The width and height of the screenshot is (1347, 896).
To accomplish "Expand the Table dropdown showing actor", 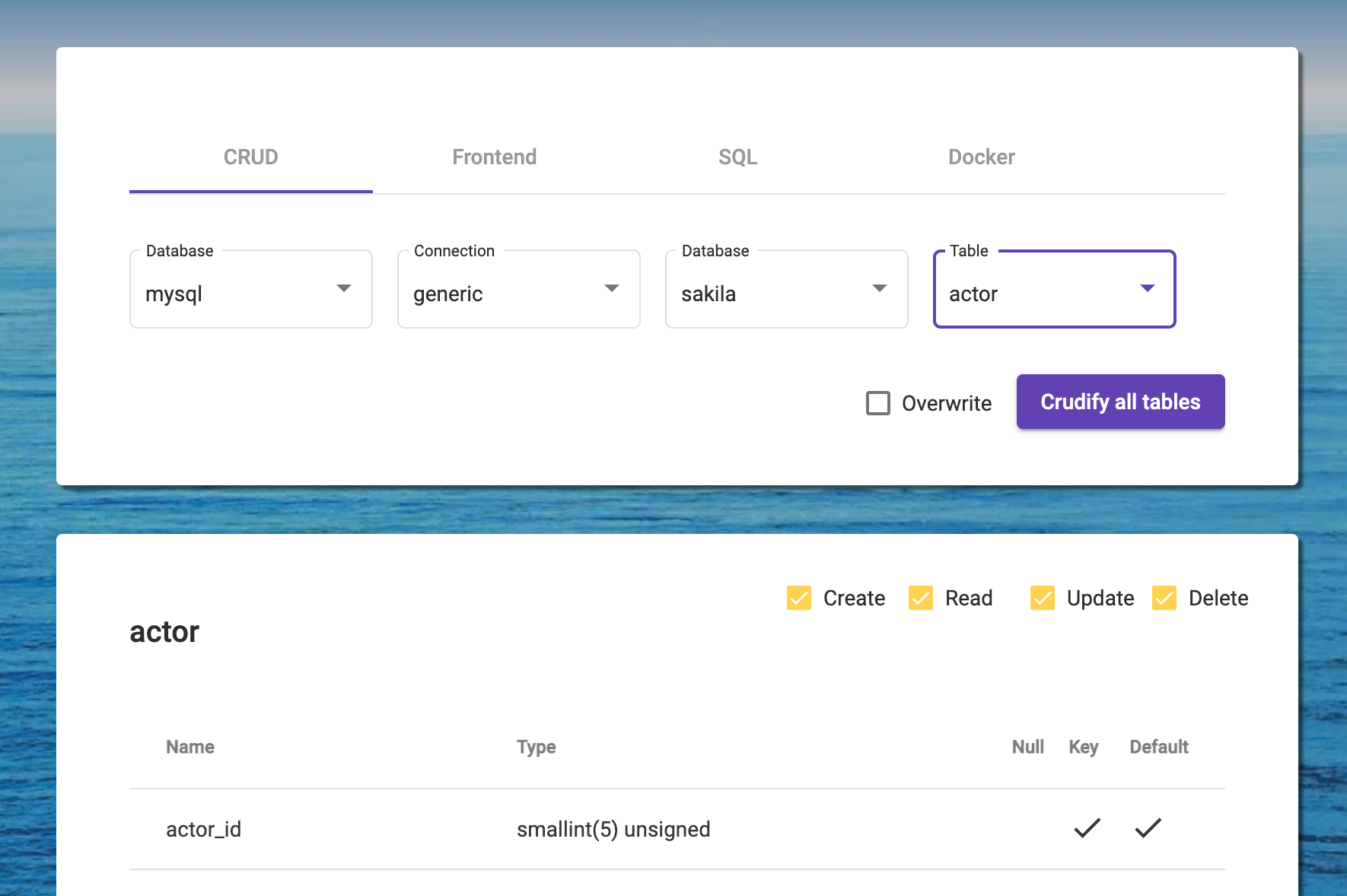I will pyautogui.click(x=1054, y=290).
